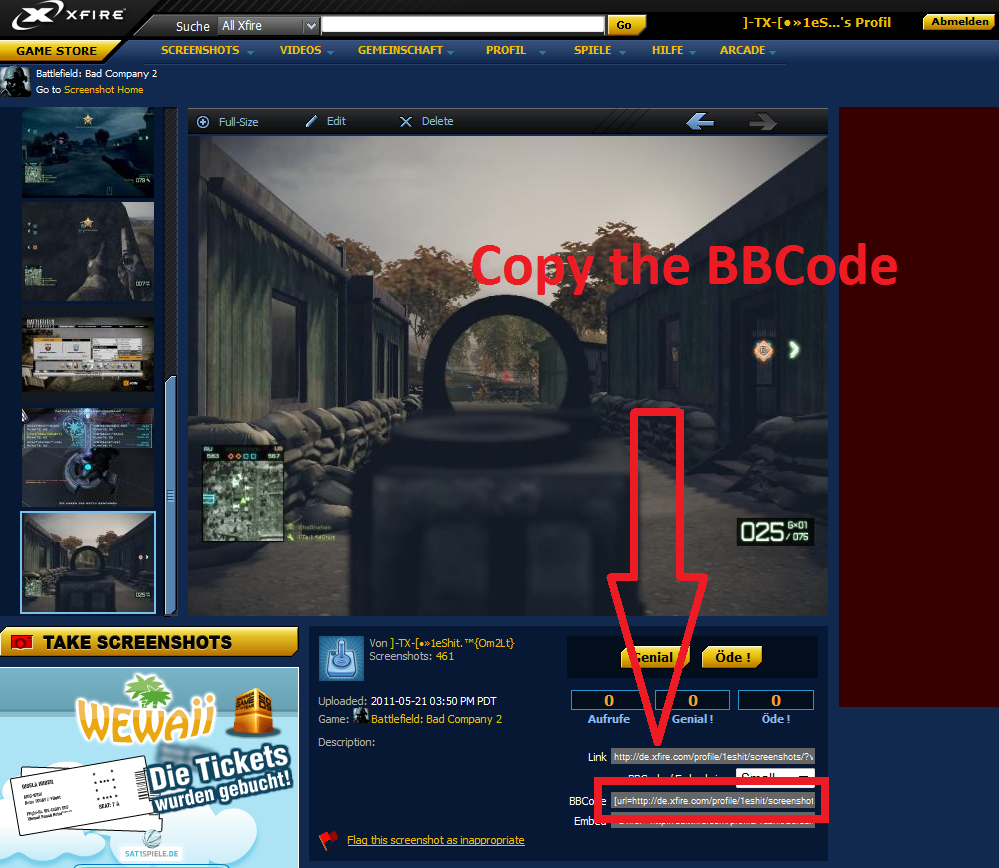Click the Edit text button

pyautogui.click(x=336, y=121)
